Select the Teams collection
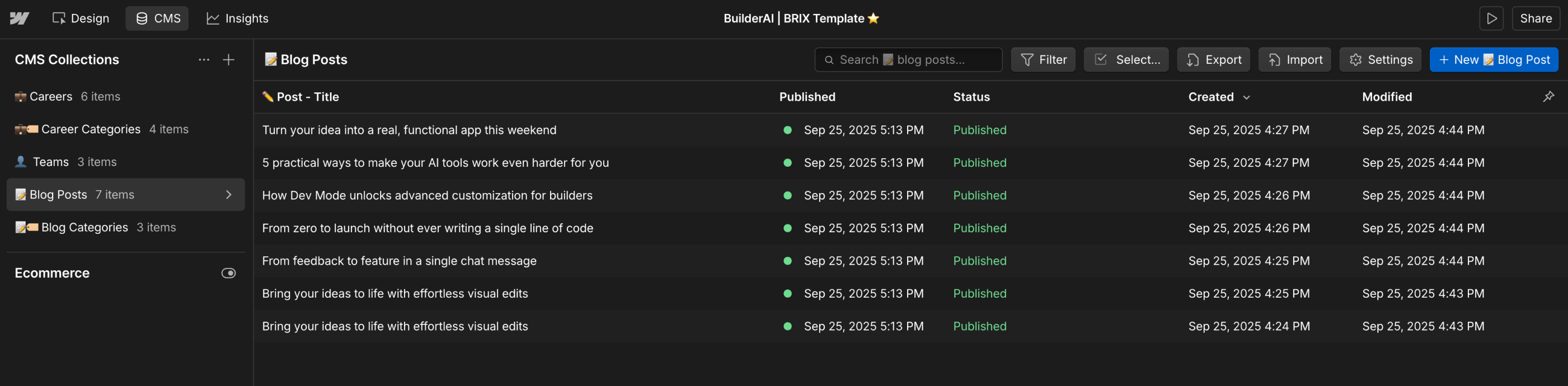The width and height of the screenshot is (1568, 386). (125, 162)
